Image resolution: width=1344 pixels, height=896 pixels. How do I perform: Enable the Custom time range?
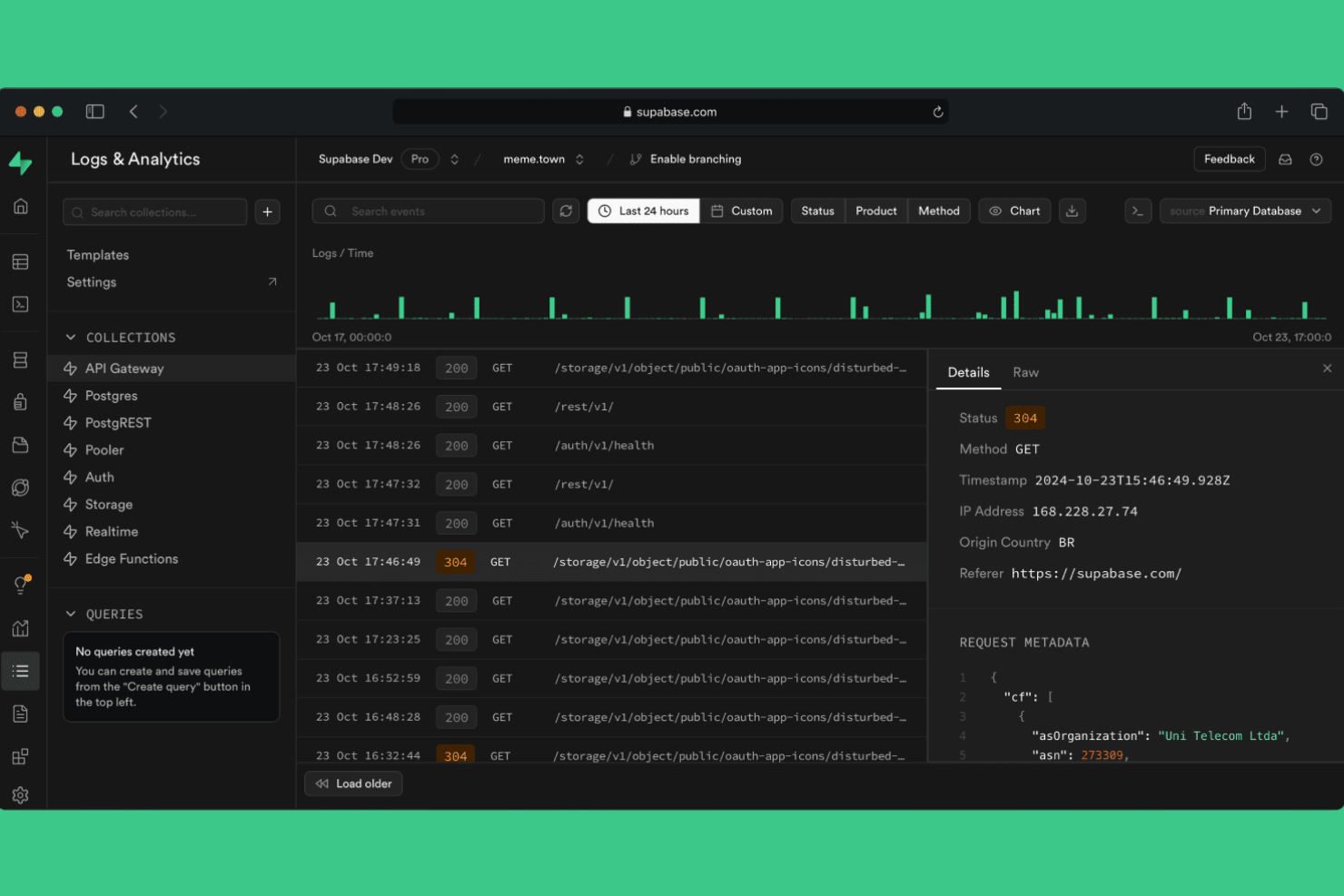(x=742, y=211)
